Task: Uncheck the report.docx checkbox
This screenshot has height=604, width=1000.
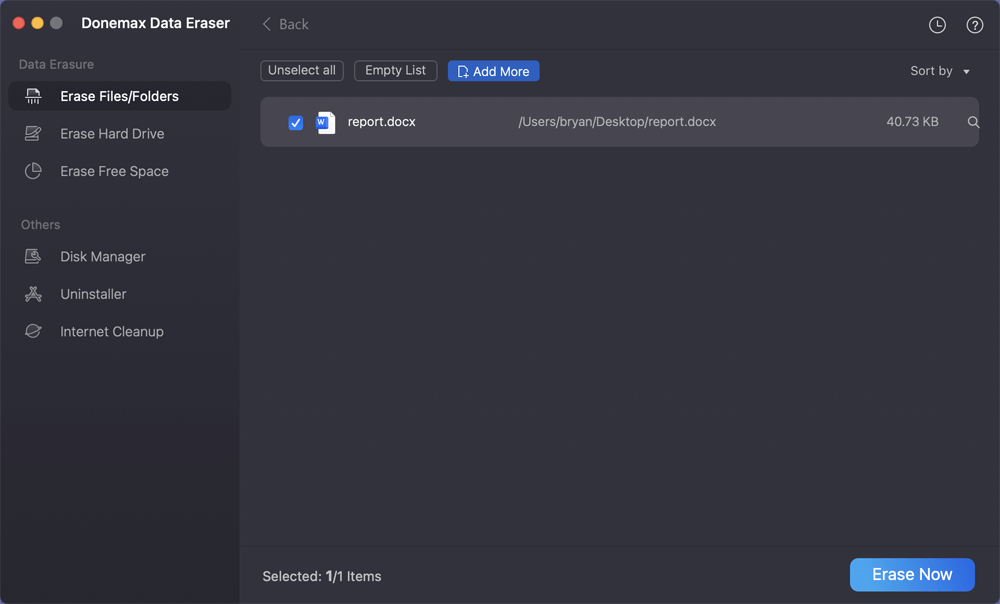Action: (295, 121)
